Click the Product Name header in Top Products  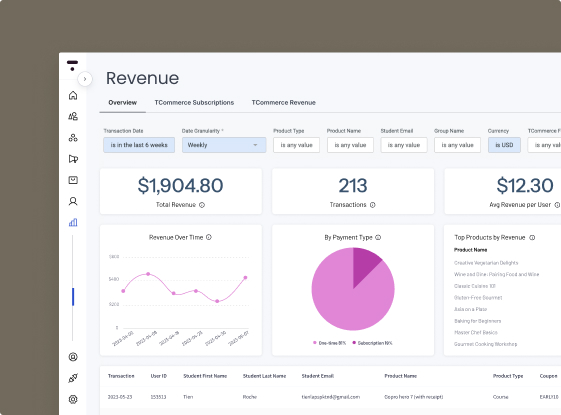[470, 250]
